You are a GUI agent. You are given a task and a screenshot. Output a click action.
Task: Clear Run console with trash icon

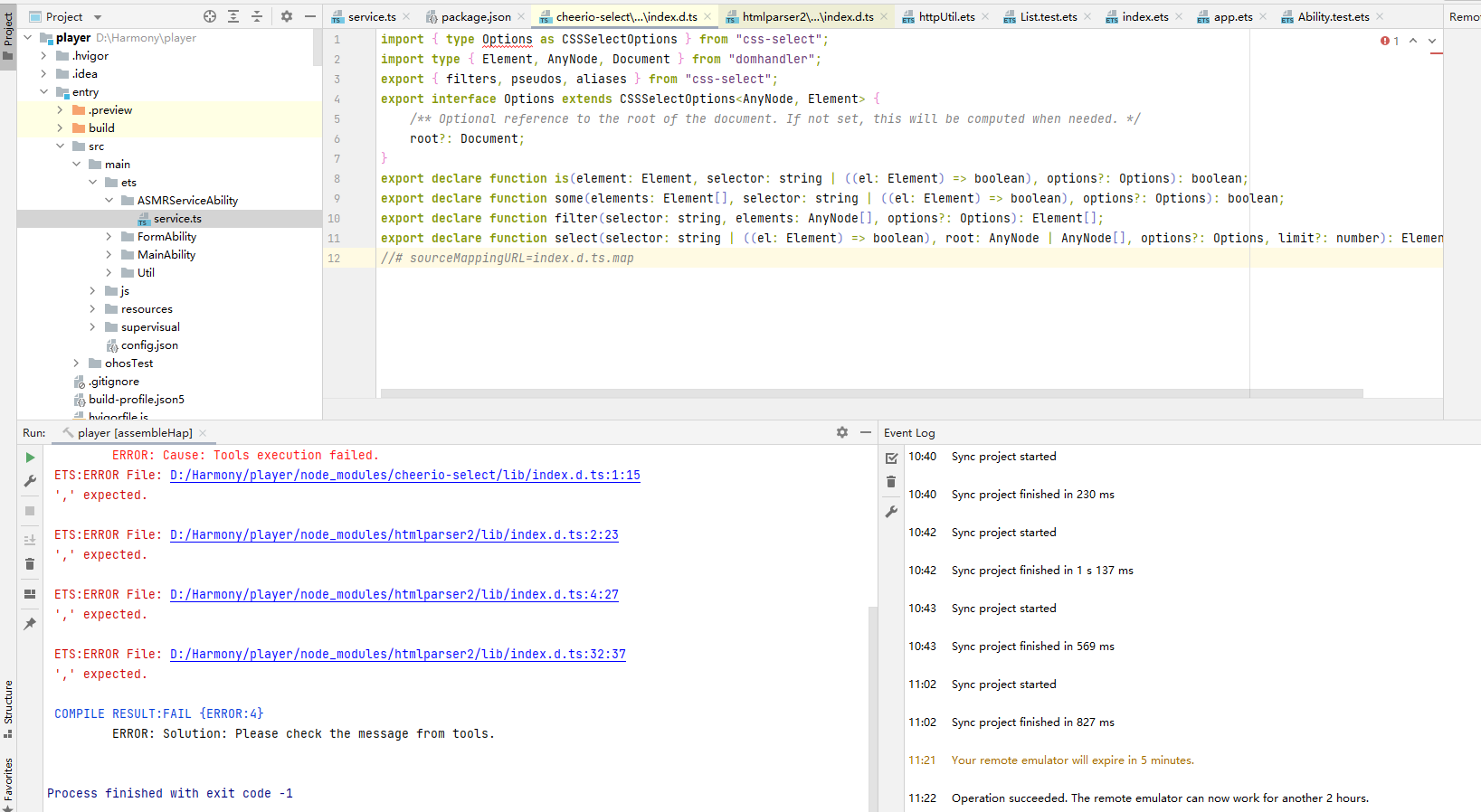point(30,564)
